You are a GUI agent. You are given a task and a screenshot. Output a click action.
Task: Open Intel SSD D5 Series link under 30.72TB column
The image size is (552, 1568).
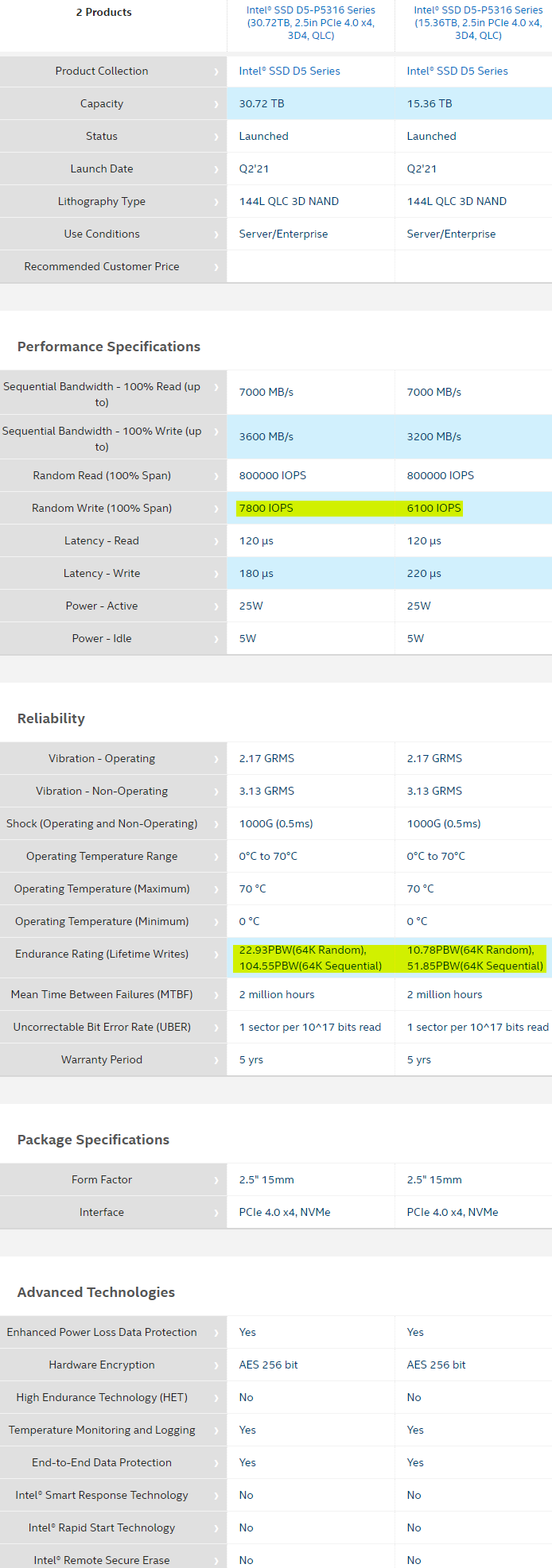(x=290, y=71)
